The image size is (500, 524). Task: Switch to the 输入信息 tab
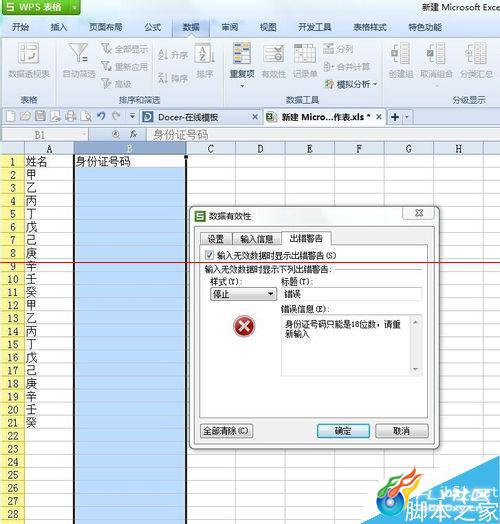coord(257,239)
